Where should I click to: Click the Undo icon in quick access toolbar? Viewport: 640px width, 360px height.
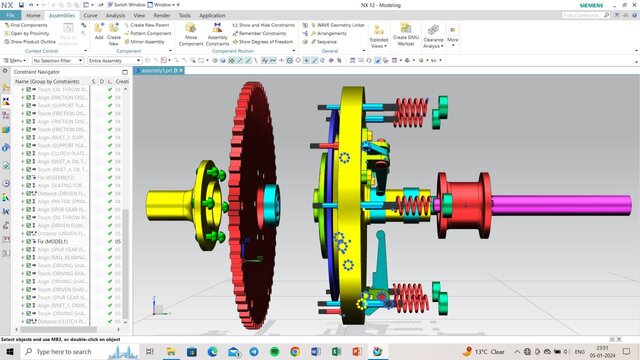click(x=31, y=5)
